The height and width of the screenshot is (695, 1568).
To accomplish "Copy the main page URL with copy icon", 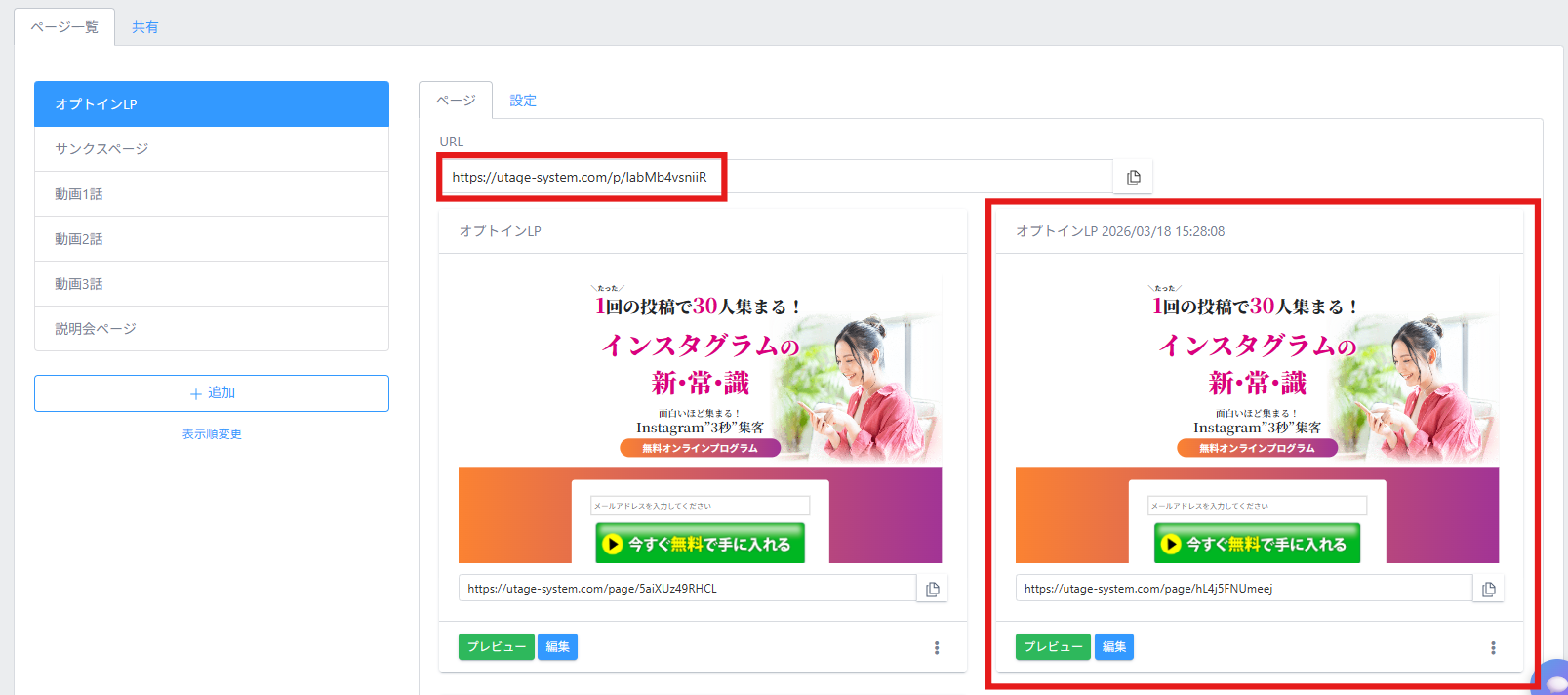I will [1133, 178].
